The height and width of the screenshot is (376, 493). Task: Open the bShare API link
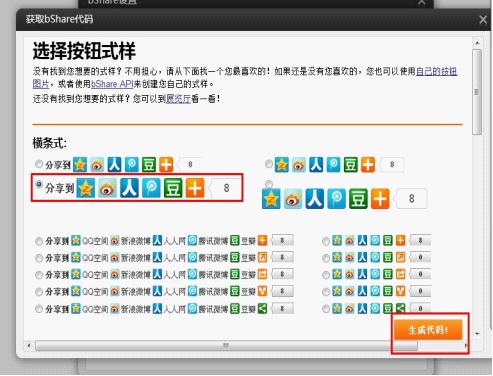tap(112, 84)
